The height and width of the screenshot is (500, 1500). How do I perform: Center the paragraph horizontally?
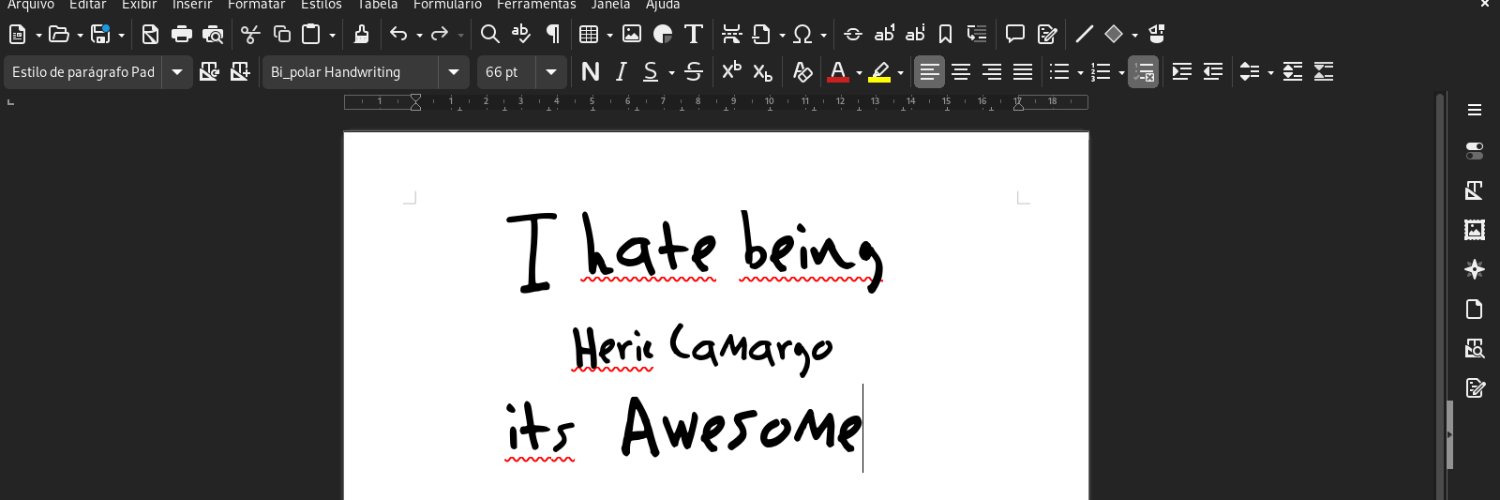[961, 72]
